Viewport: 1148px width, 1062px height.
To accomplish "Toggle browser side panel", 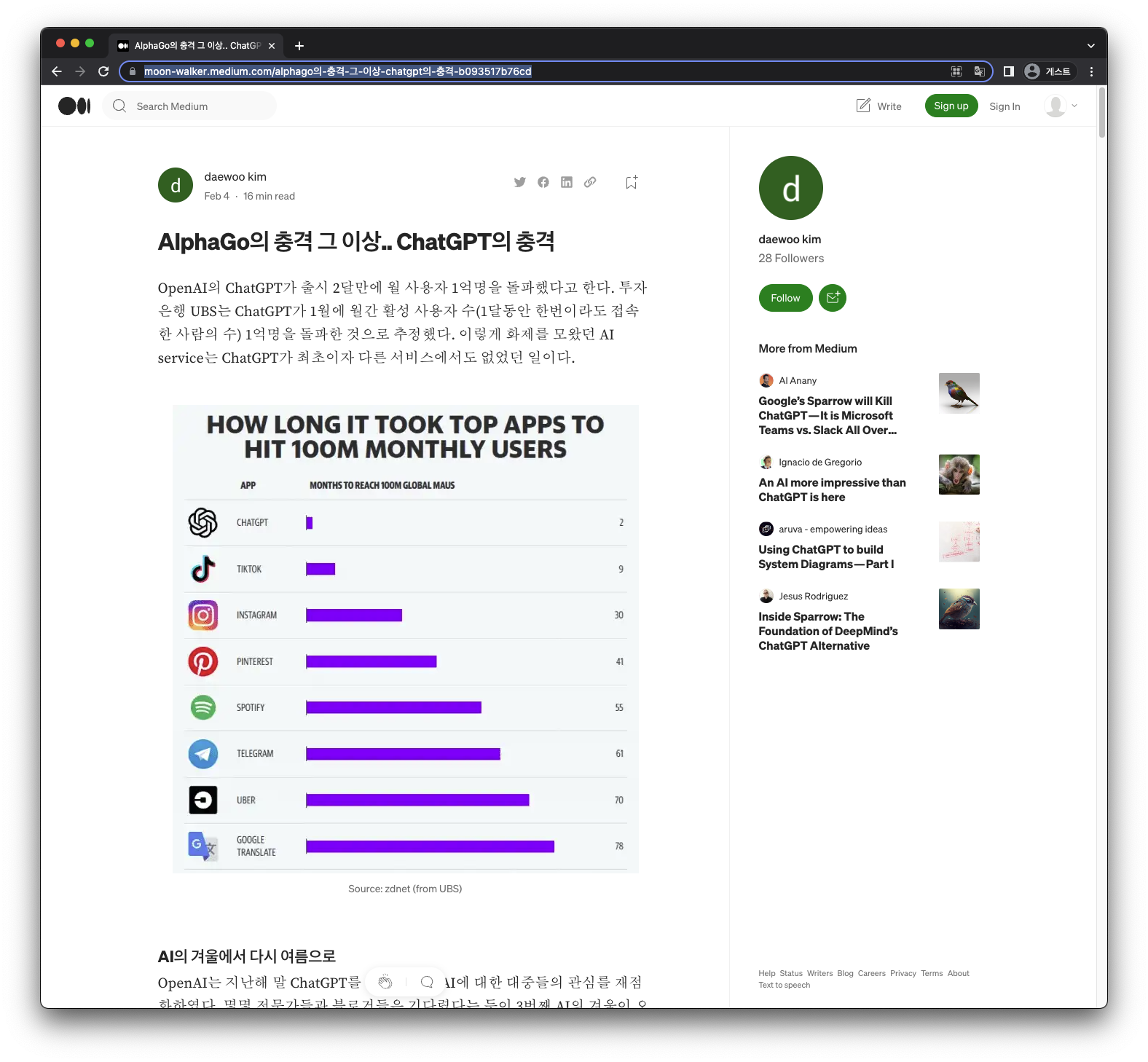I will 1009,71.
